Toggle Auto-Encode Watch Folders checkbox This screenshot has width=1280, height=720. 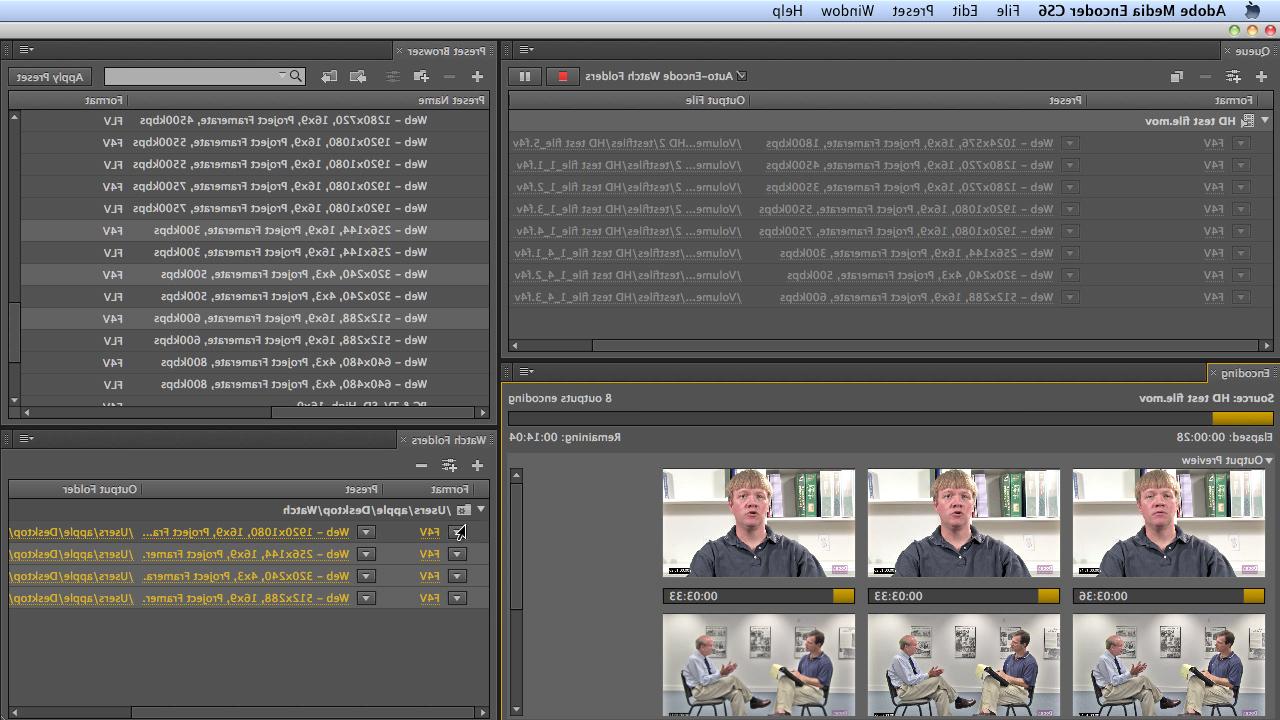(741, 76)
